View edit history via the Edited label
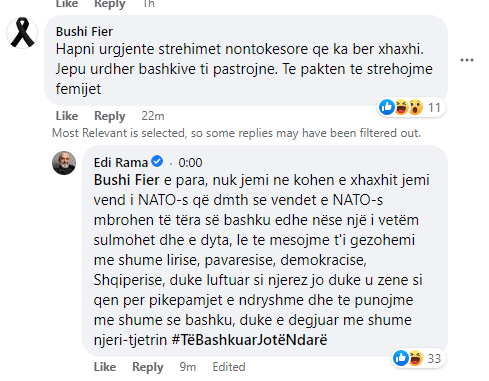489x381 pixels. [x=229, y=367]
